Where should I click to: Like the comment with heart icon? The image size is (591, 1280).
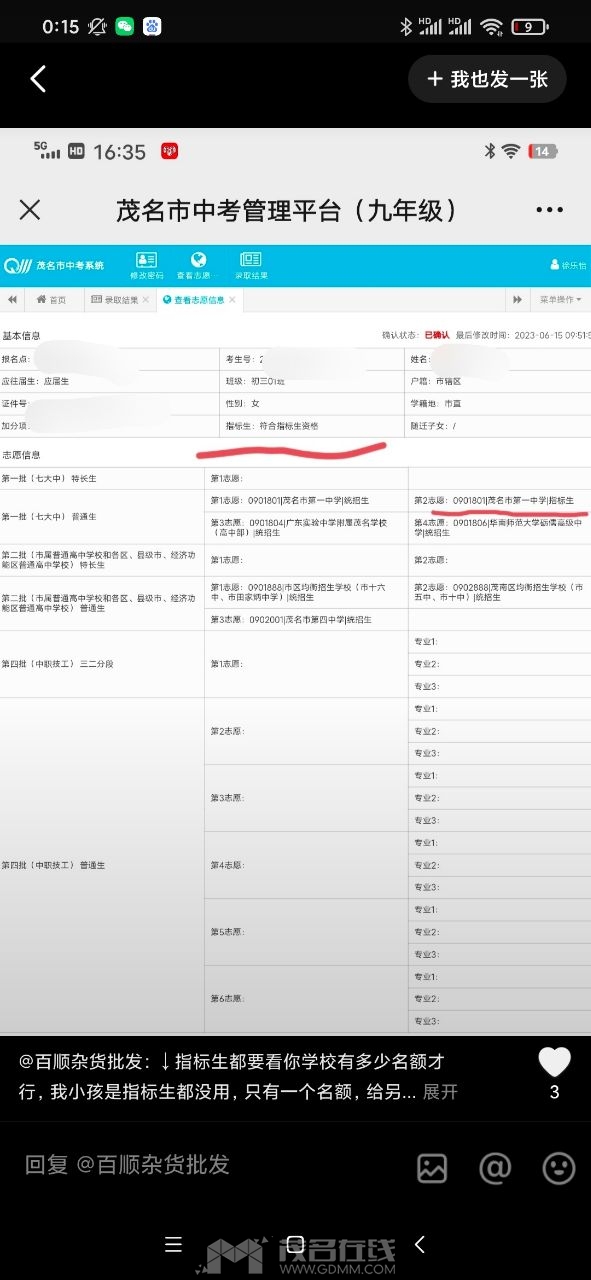pyautogui.click(x=554, y=1062)
